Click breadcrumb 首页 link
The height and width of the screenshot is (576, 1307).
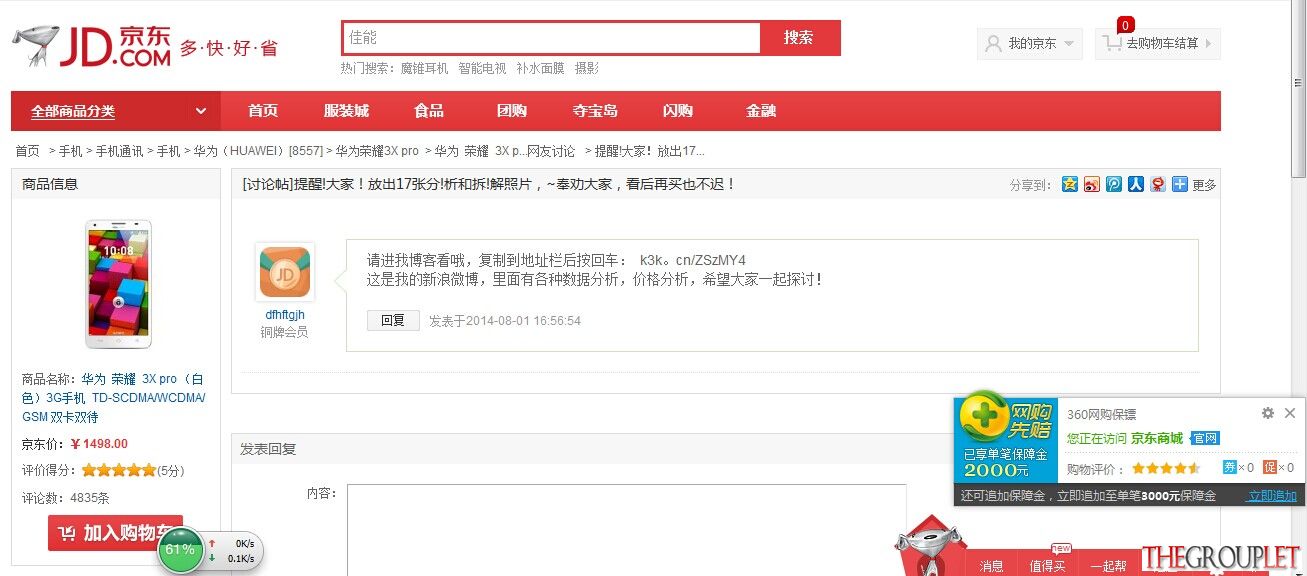27,151
